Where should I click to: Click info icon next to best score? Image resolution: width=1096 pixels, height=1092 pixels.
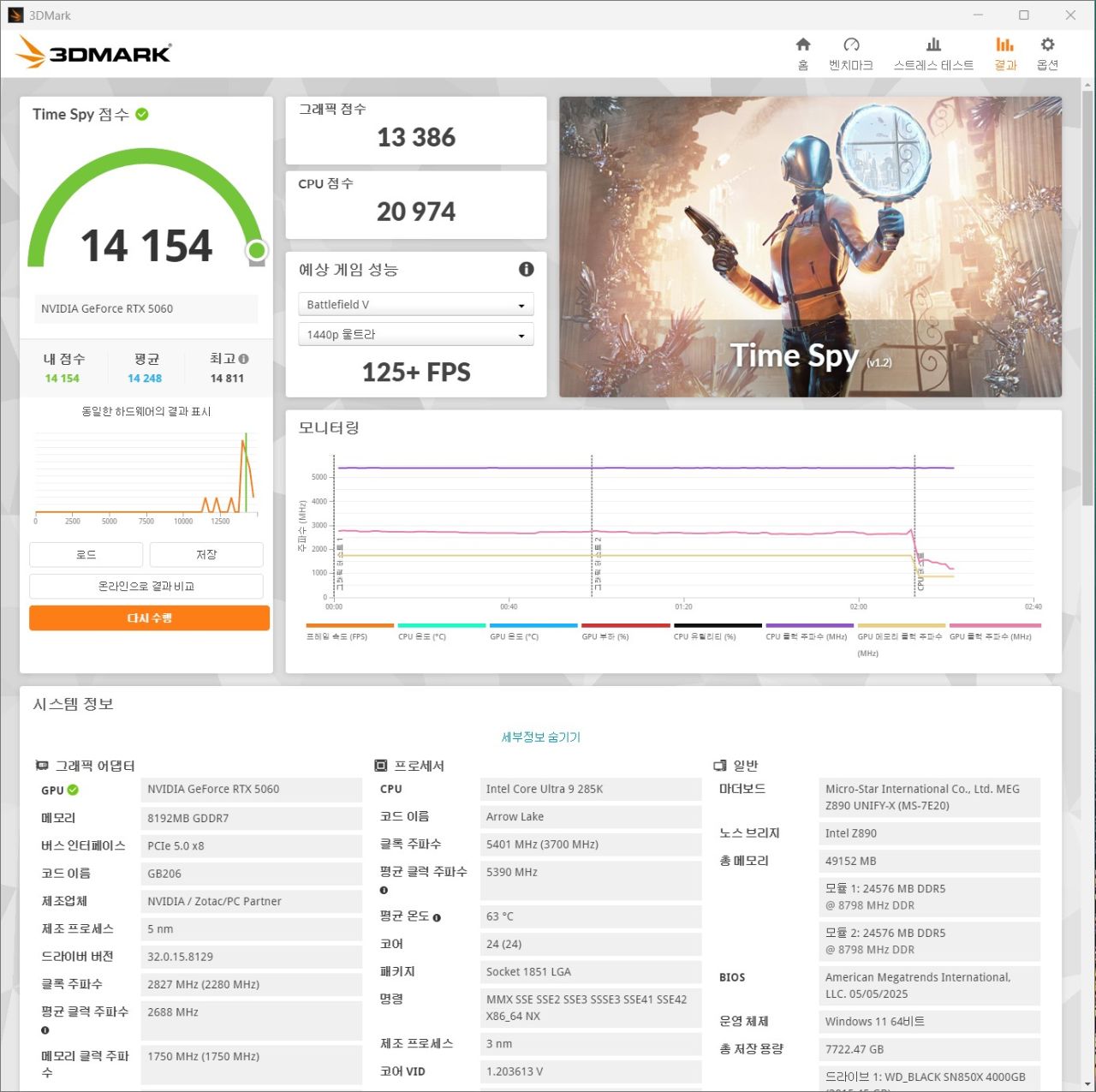point(244,359)
